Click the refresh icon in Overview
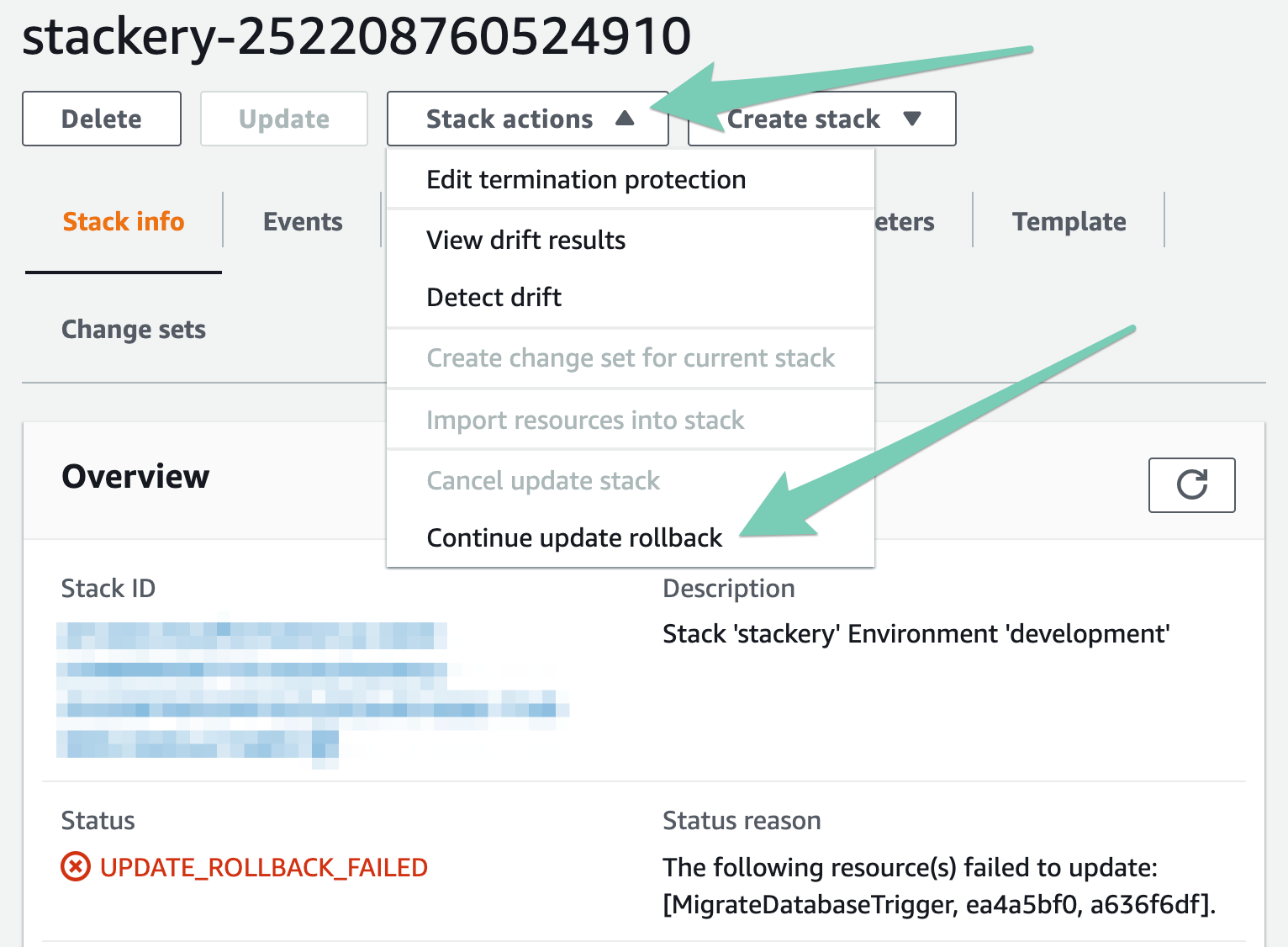 [x=1191, y=485]
